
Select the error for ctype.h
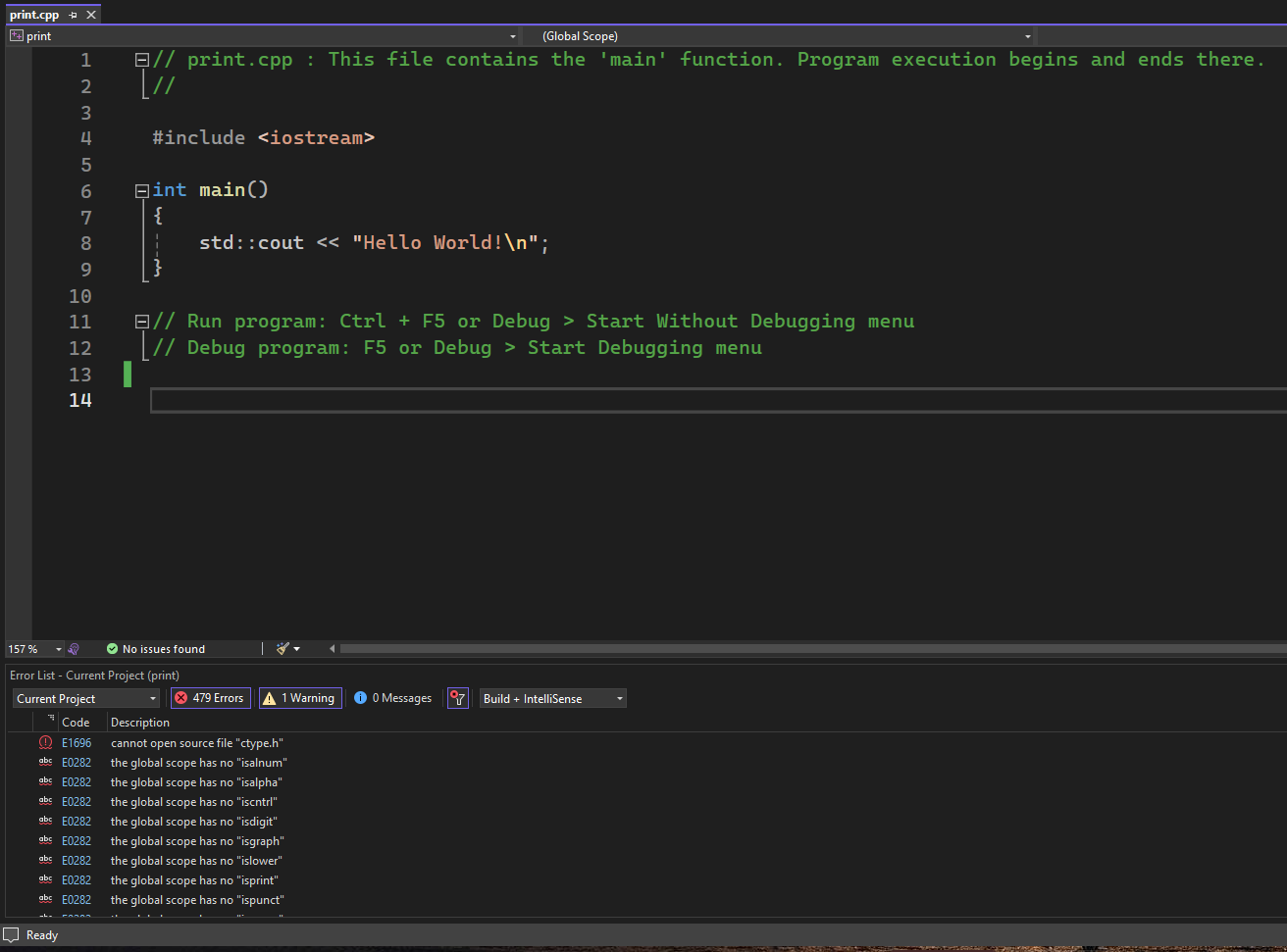pyautogui.click(x=646, y=743)
